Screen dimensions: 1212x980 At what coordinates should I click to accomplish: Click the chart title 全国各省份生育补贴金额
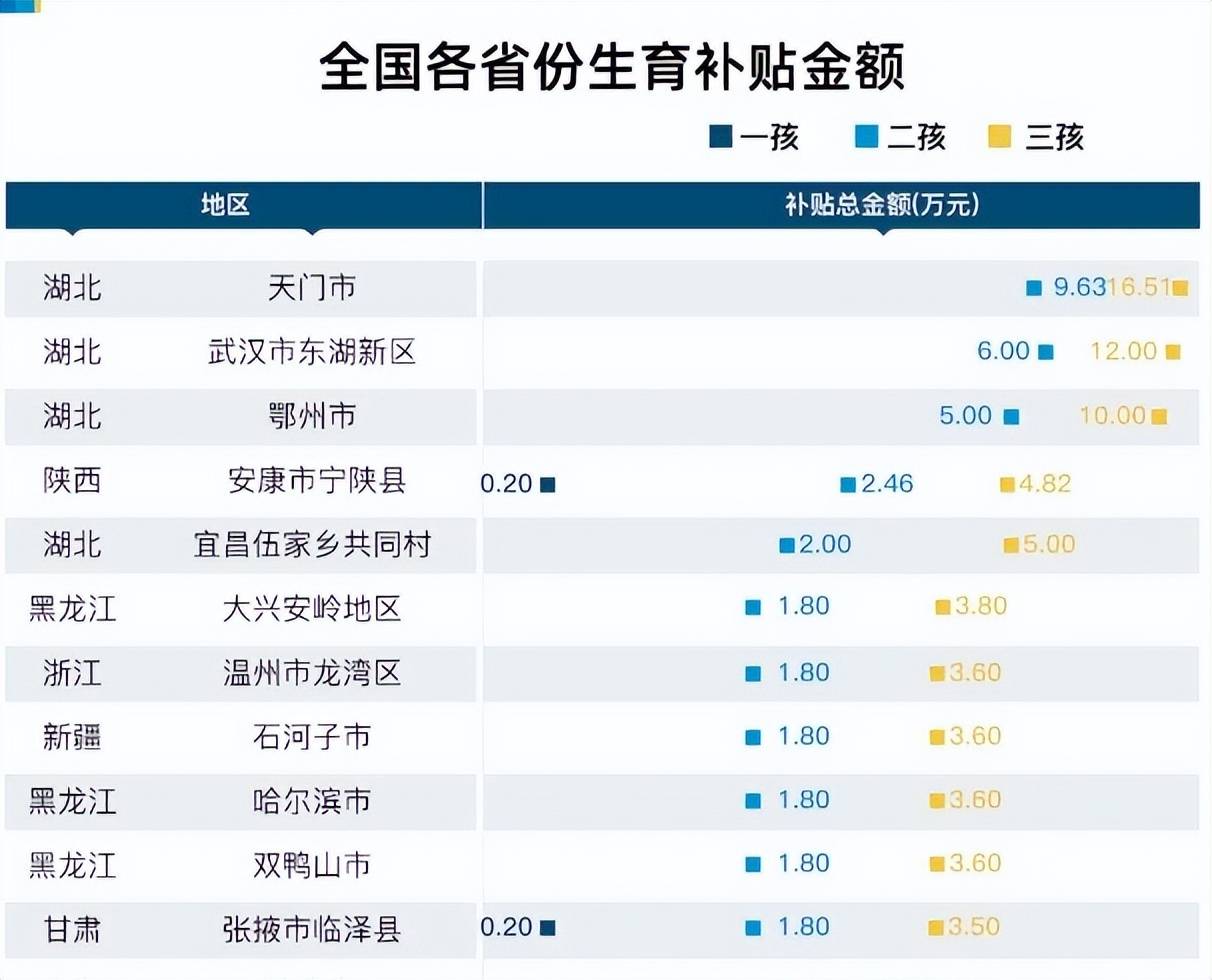(612, 68)
